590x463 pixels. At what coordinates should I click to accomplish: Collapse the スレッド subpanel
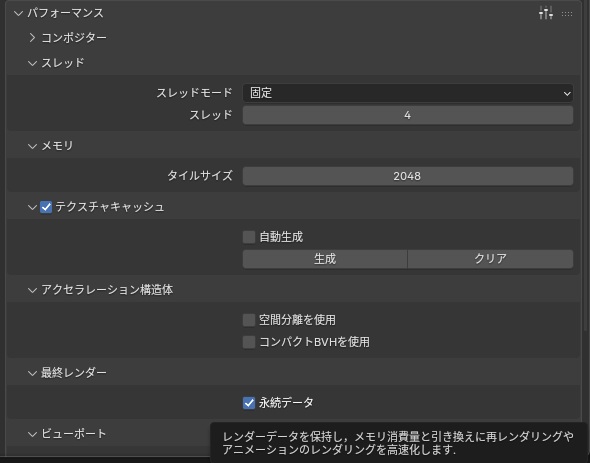[32, 63]
